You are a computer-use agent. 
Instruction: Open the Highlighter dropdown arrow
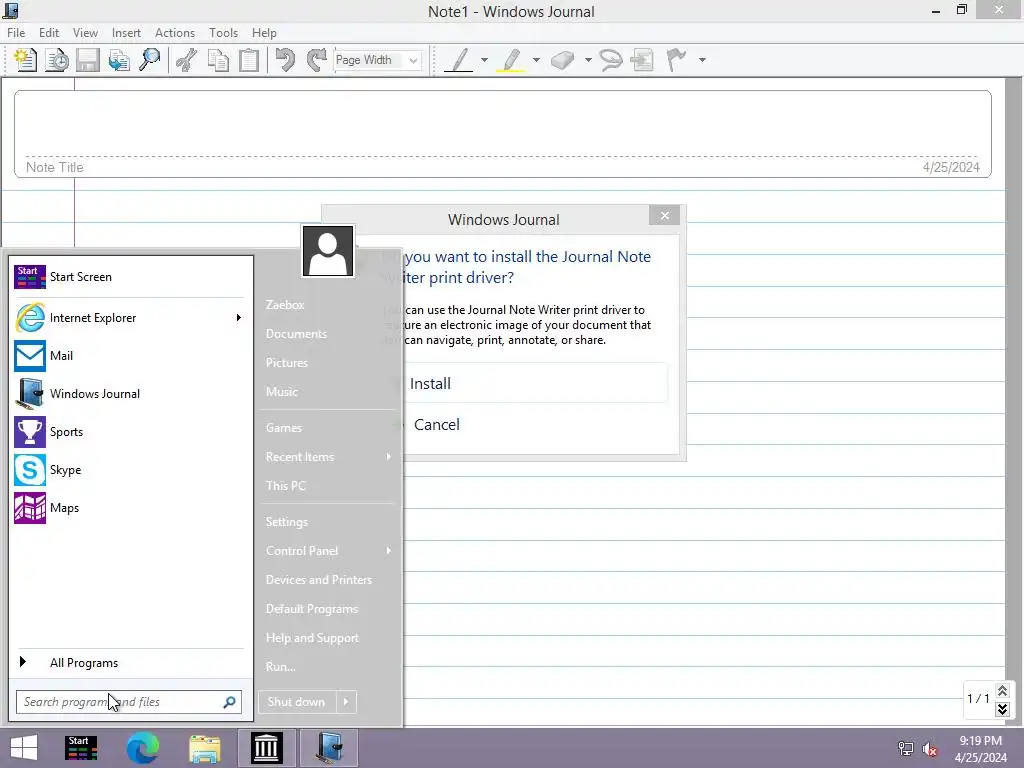(x=536, y=60)
